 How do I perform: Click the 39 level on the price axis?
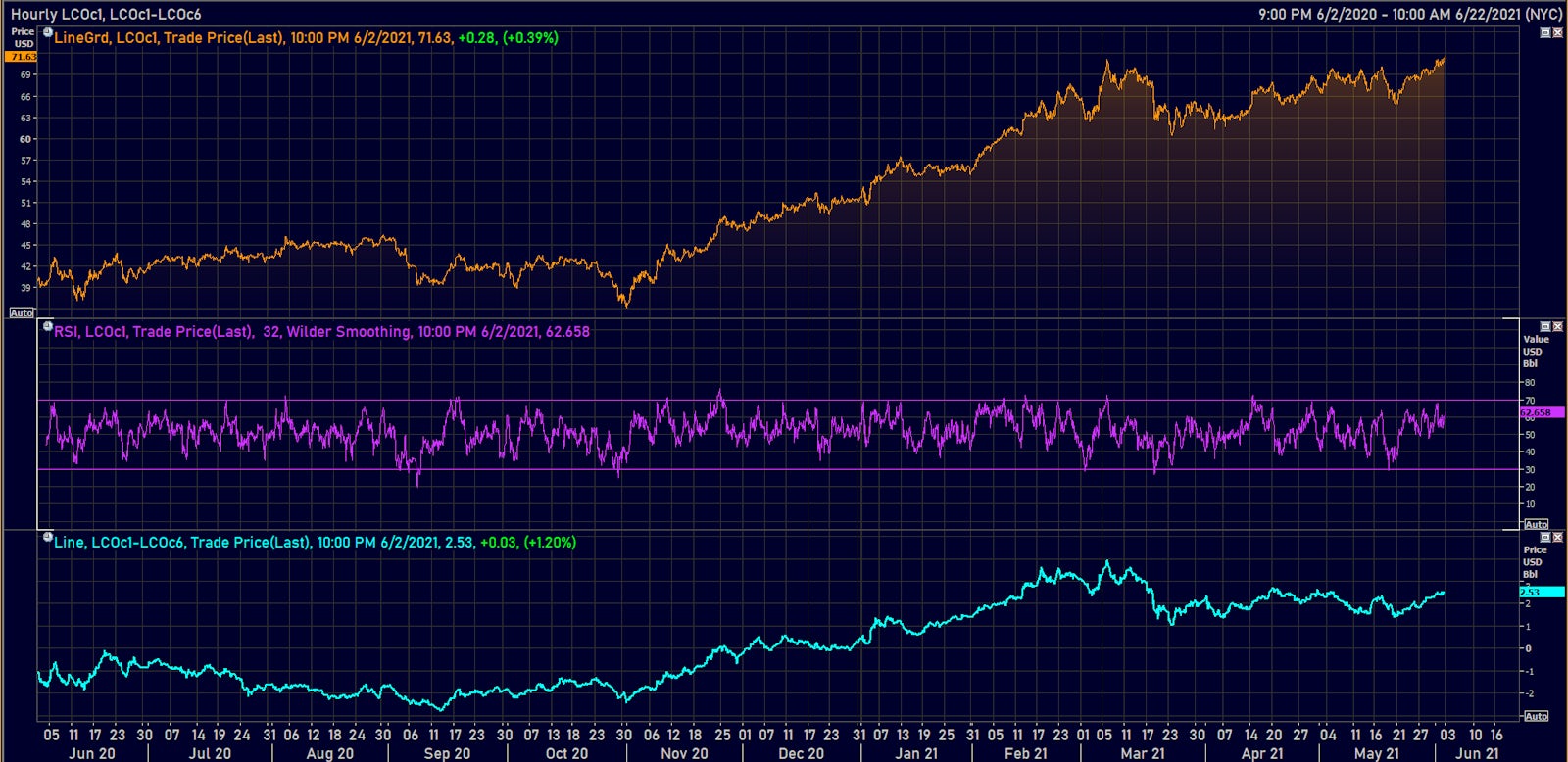pyautogui.click(x=25, y=288)
